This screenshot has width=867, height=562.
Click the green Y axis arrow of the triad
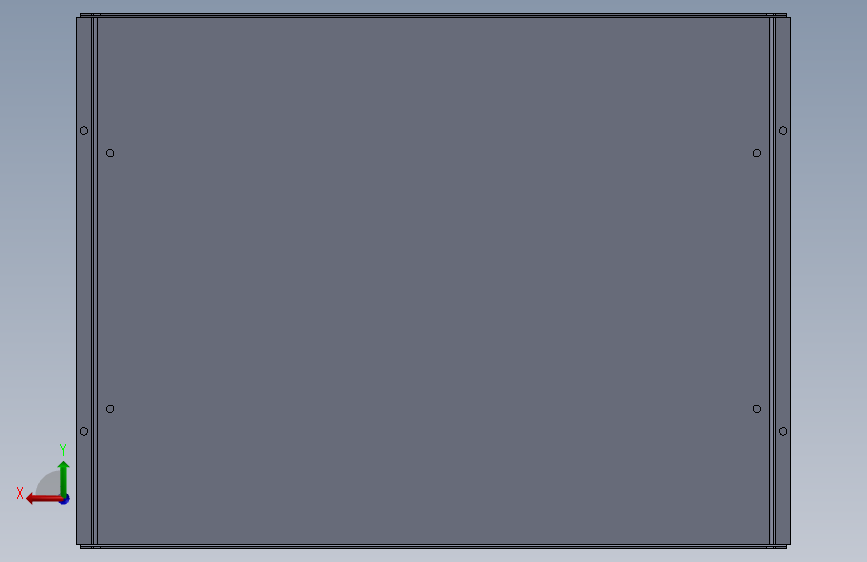point(64,478)
